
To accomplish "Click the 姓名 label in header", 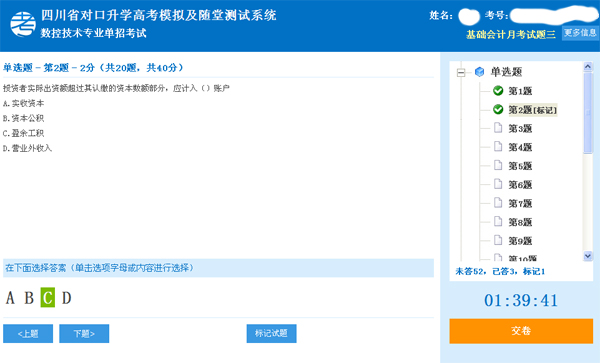I will [x=441, y=15].
